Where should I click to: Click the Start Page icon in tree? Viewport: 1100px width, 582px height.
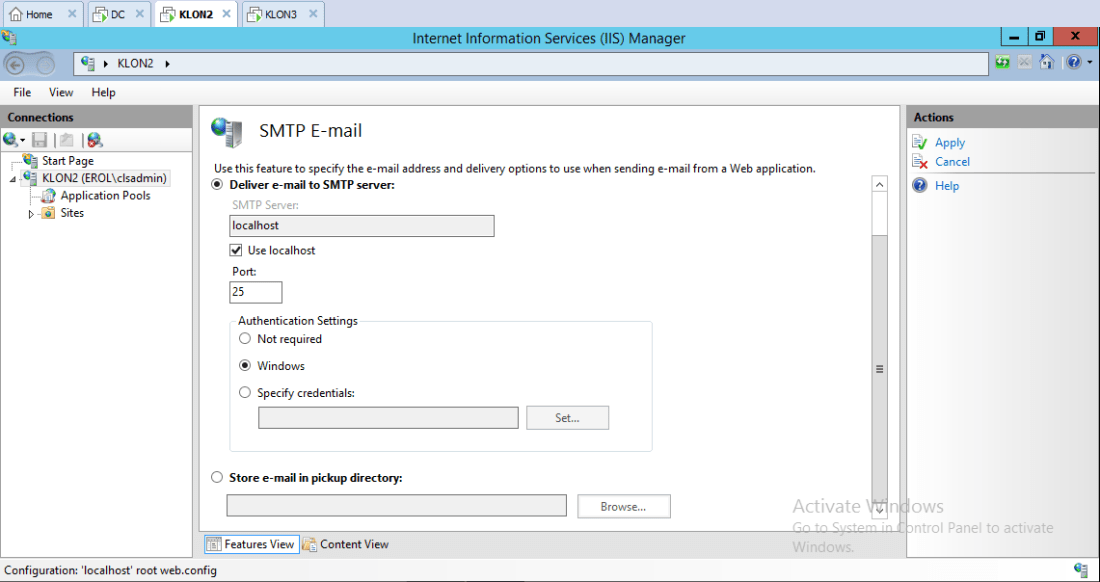[31, 161]
